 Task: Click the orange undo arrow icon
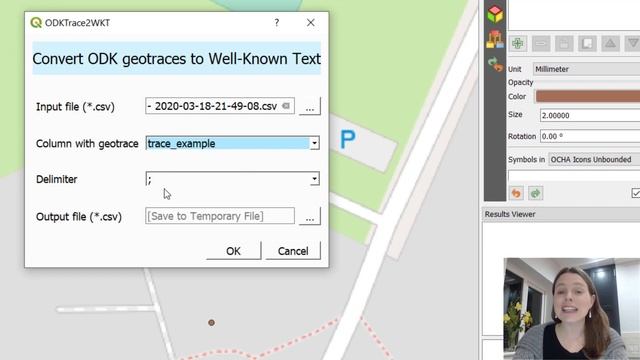coord(516,193)
